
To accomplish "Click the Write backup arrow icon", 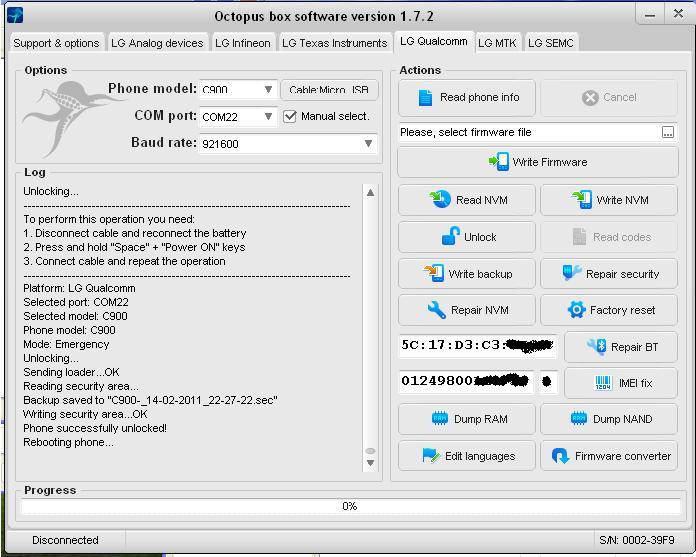I will [434, 273].
